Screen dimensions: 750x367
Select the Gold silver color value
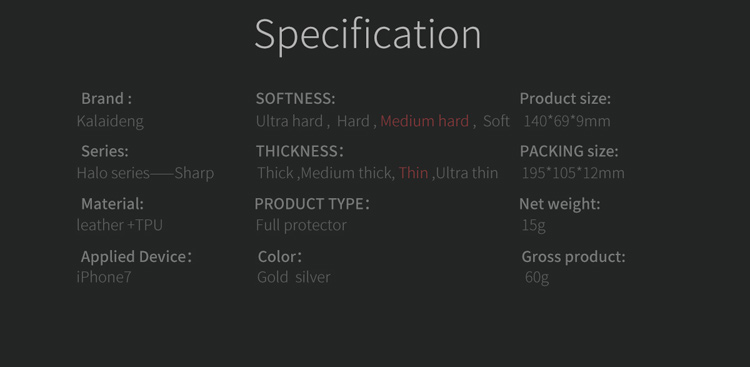point(294,277)
